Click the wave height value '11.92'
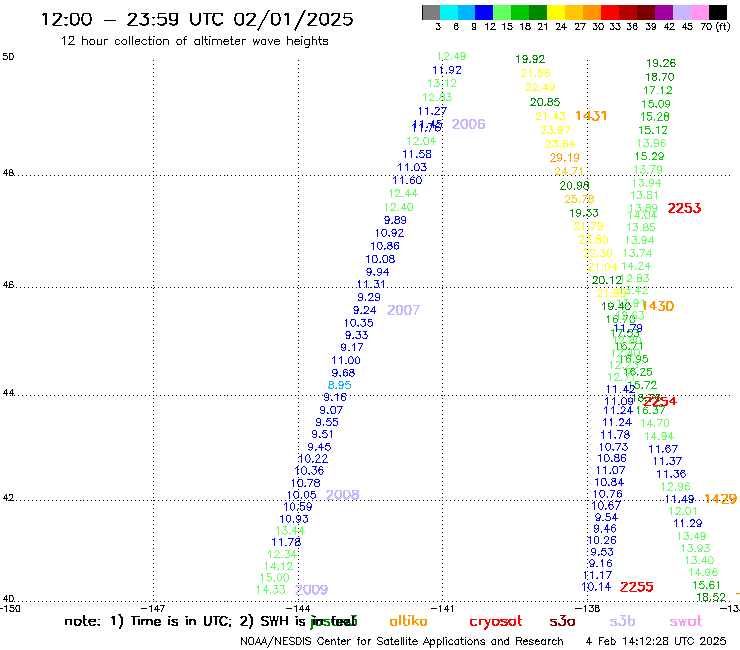 coord(447,70)
